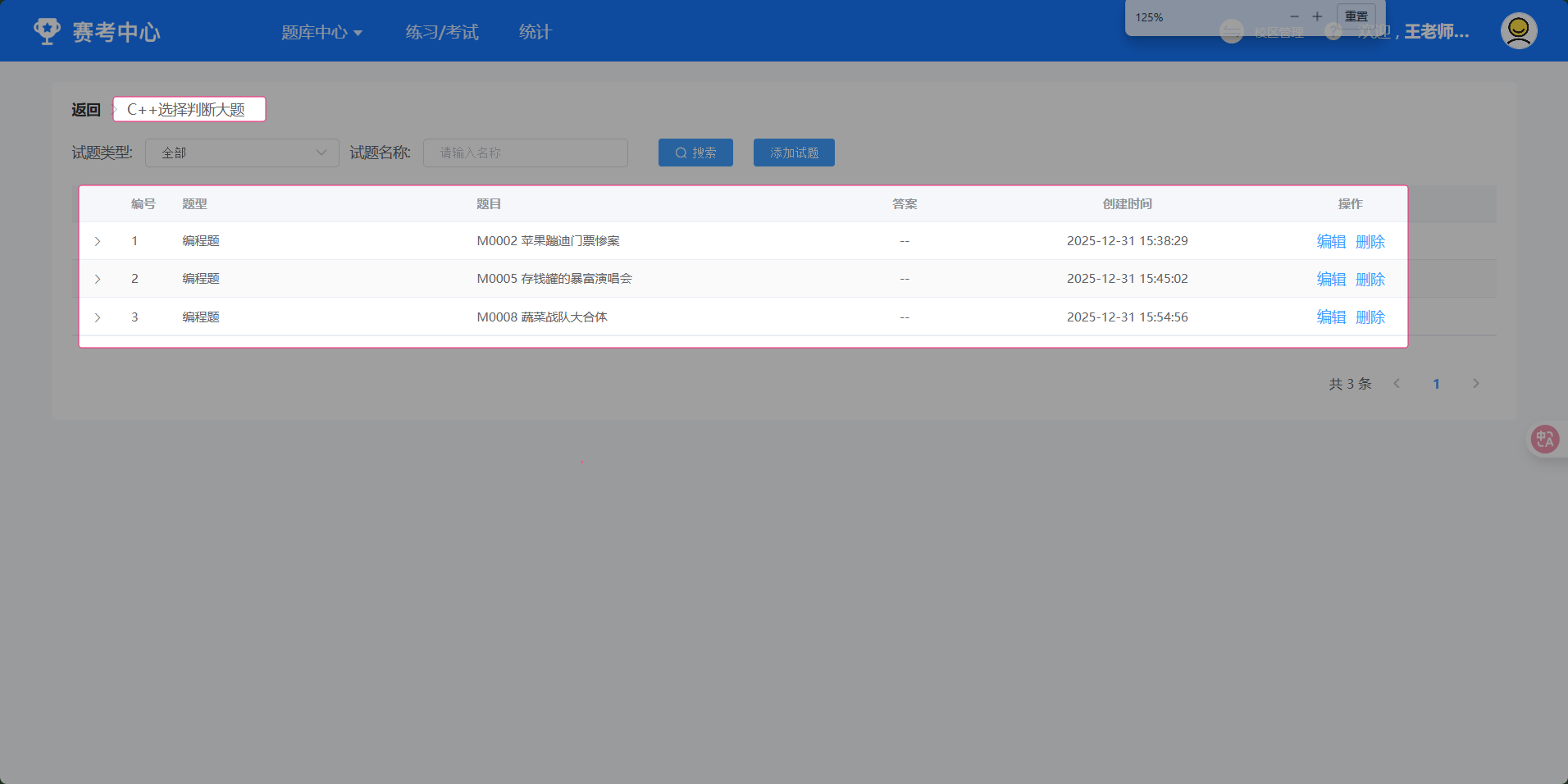Click the zoom out minus icon
The height and width of the screenshot is (784, 1568).
click(x=1294, y=16)
